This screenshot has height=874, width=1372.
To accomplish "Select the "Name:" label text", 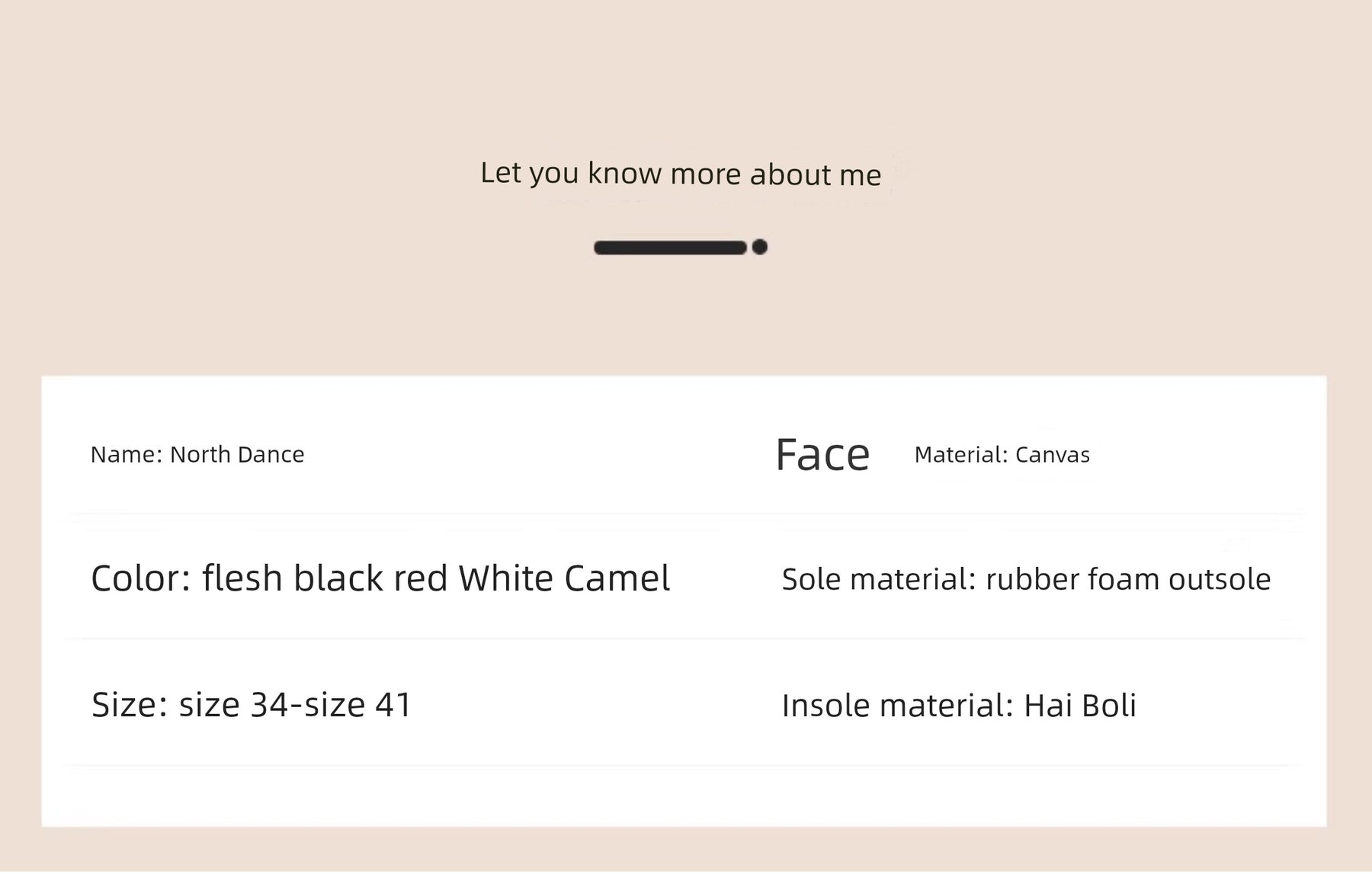I will tap(127, 455).
